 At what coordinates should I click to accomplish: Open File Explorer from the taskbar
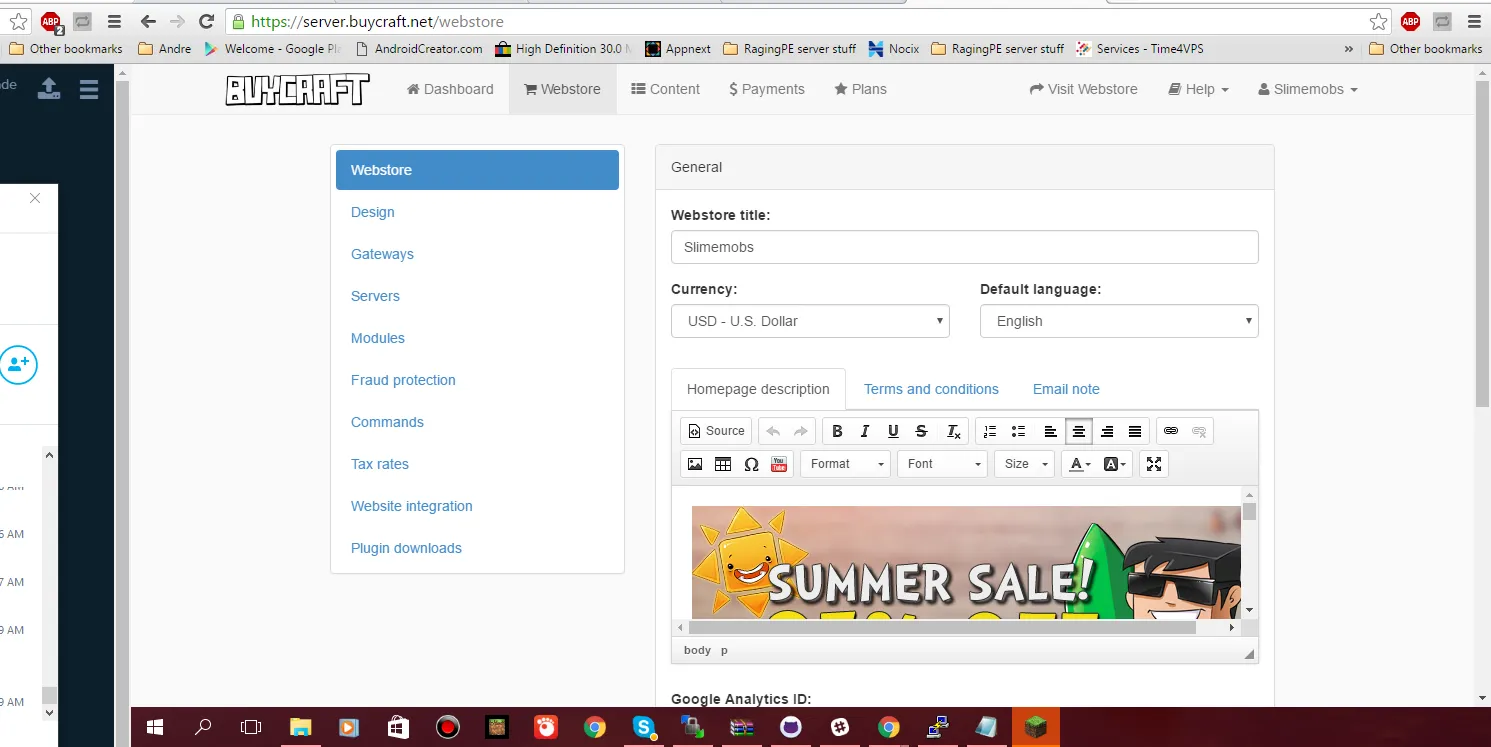click(300, 727)
